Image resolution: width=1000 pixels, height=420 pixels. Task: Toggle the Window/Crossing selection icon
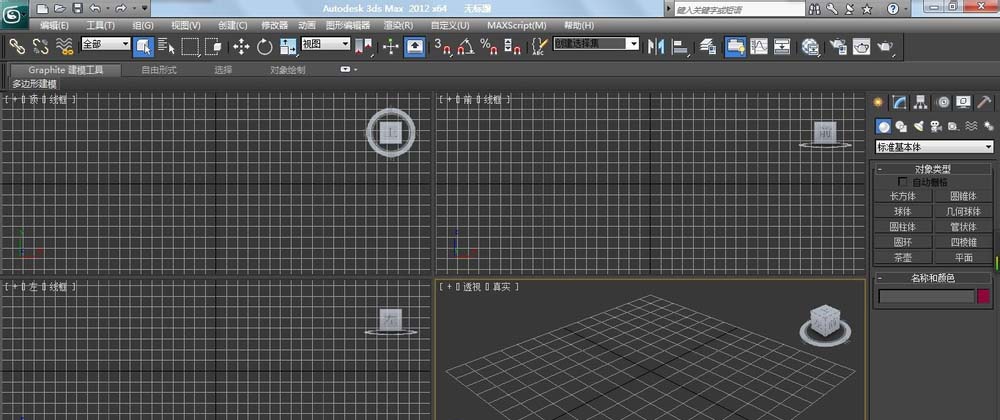point(214,46)
